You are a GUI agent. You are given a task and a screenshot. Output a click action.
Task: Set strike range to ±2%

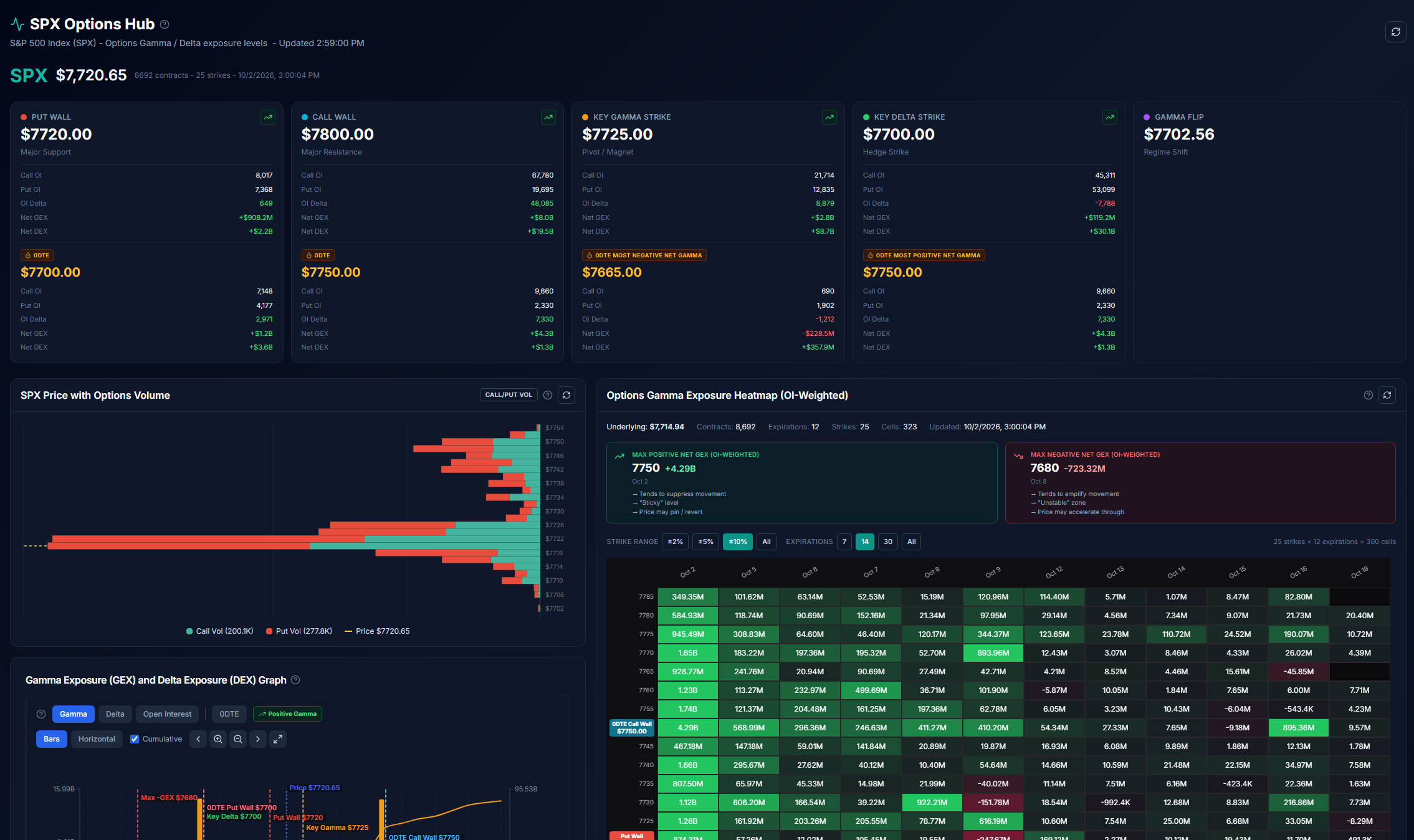tap(676, 542)
